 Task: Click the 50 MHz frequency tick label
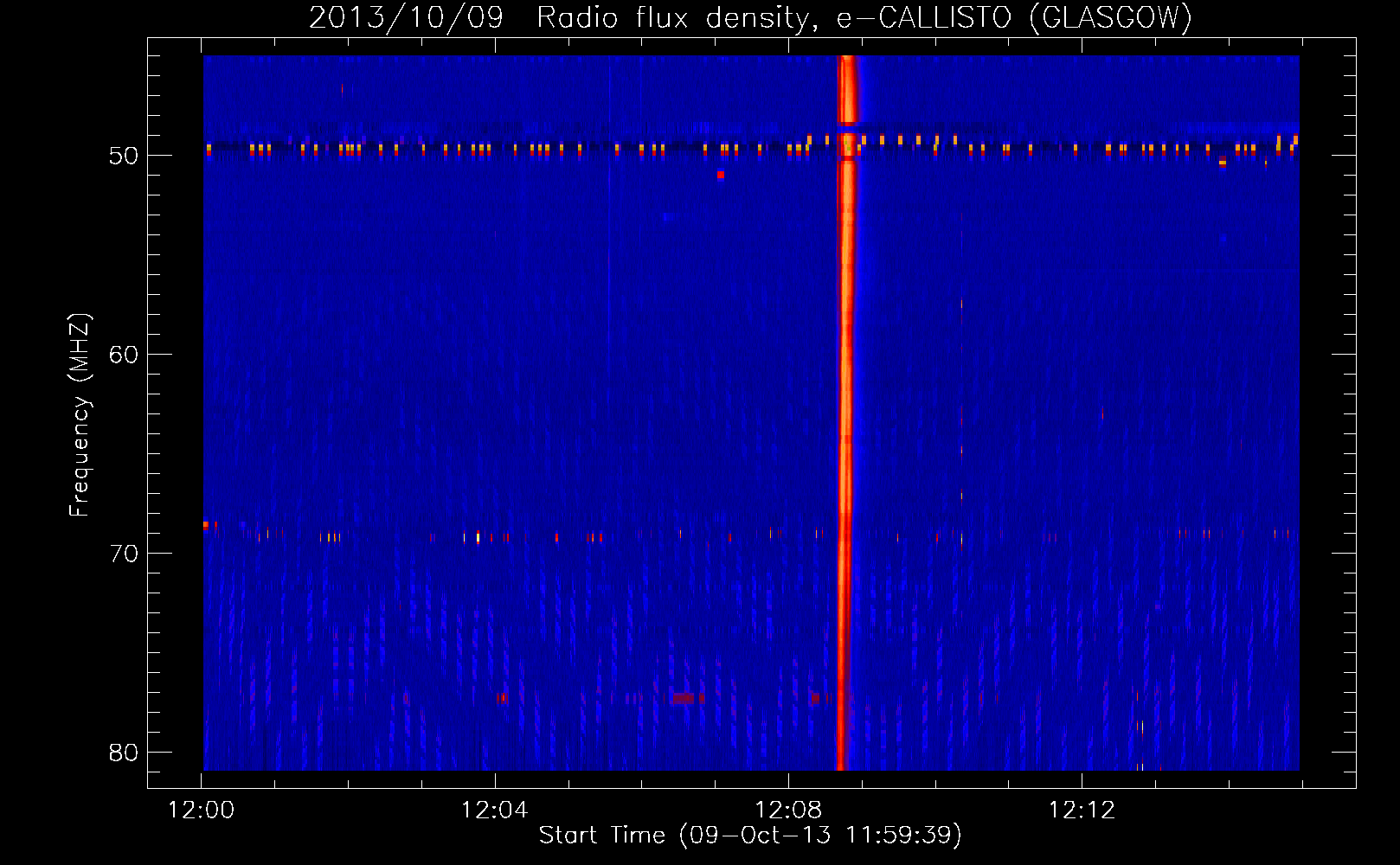(124, 156)
